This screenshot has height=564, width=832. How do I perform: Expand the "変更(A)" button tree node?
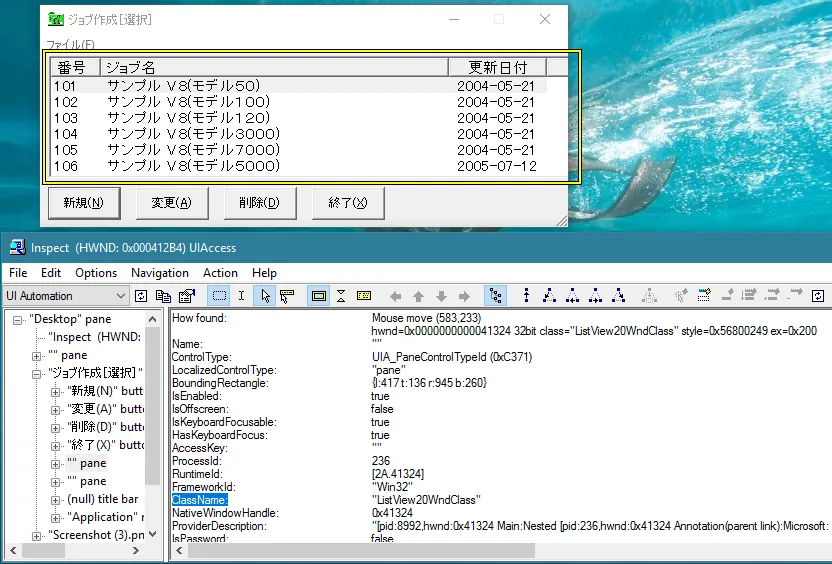pyautogui.click(x=55, y=410)
